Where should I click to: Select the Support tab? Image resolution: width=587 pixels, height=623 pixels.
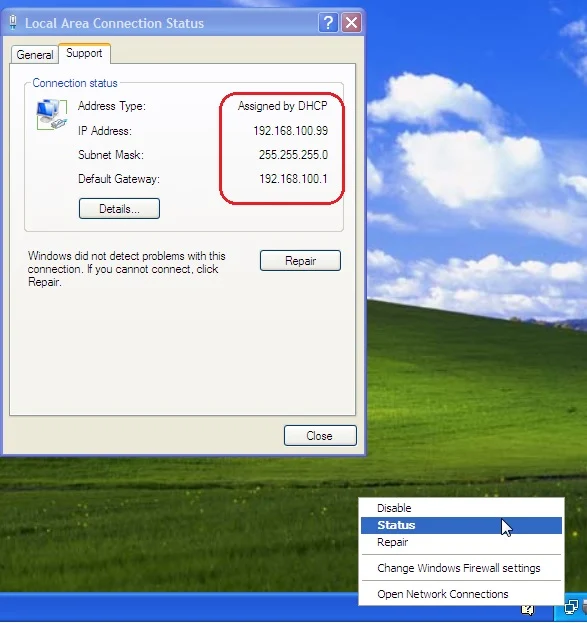(x=84, y=53)
